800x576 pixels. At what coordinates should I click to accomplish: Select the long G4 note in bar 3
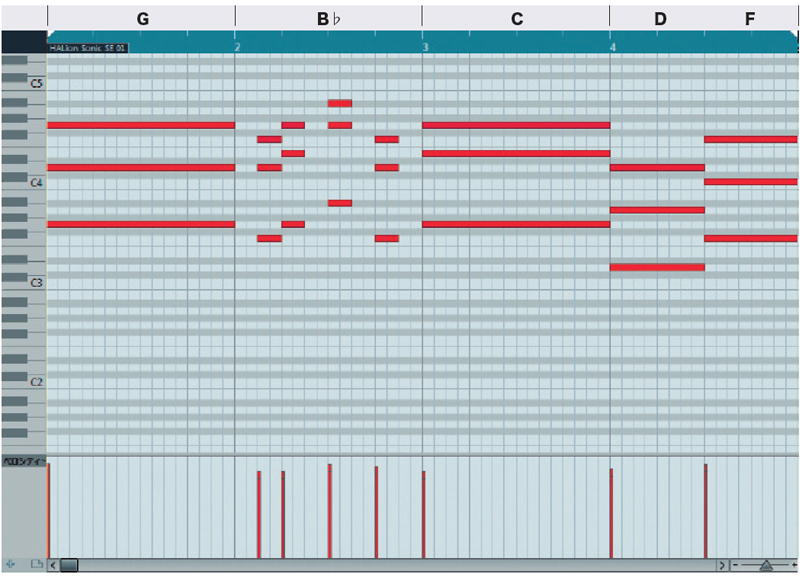coord(516,125)
